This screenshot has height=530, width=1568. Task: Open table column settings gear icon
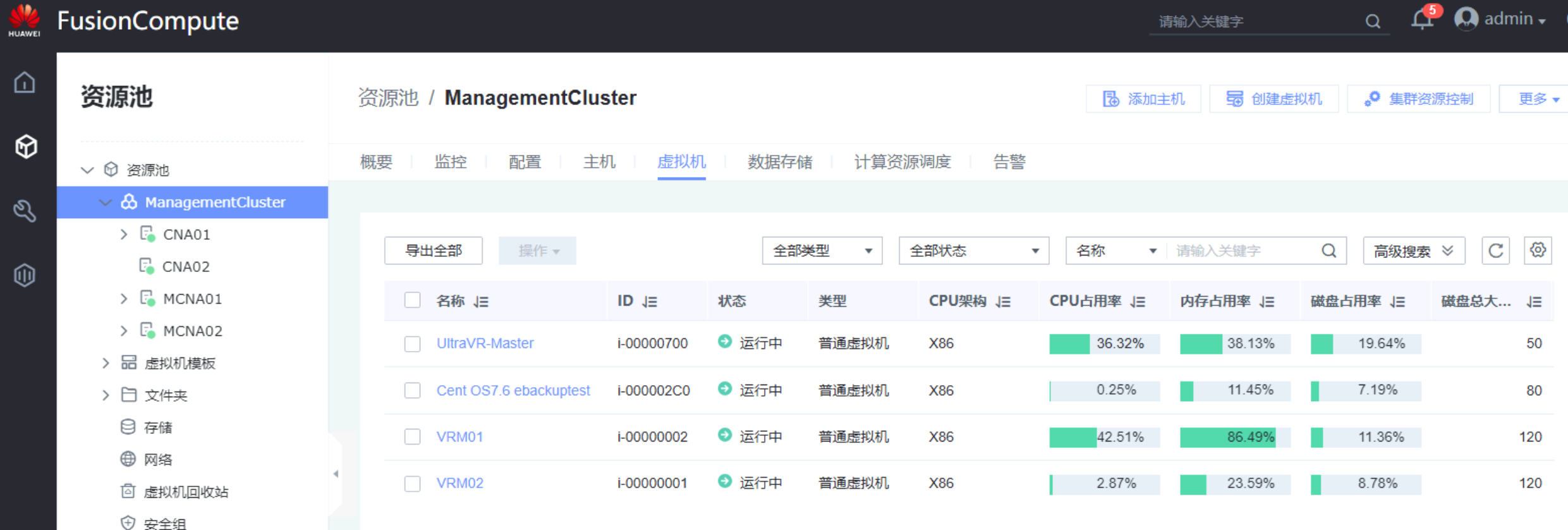(1538, 250)
